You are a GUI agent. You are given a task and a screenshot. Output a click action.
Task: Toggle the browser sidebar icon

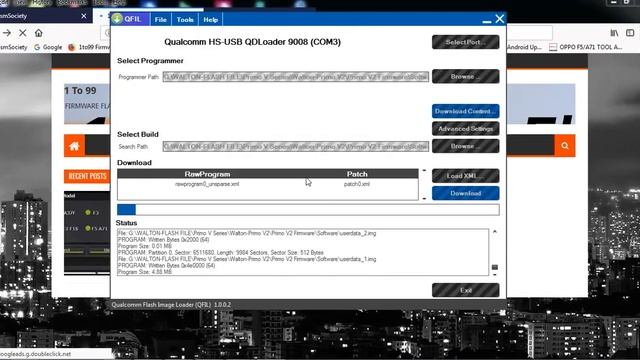point(630,33)
